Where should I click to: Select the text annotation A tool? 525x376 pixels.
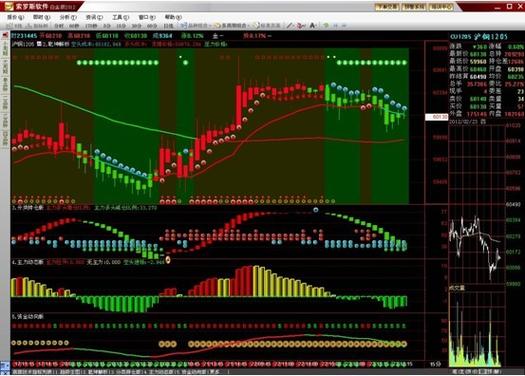313,25
